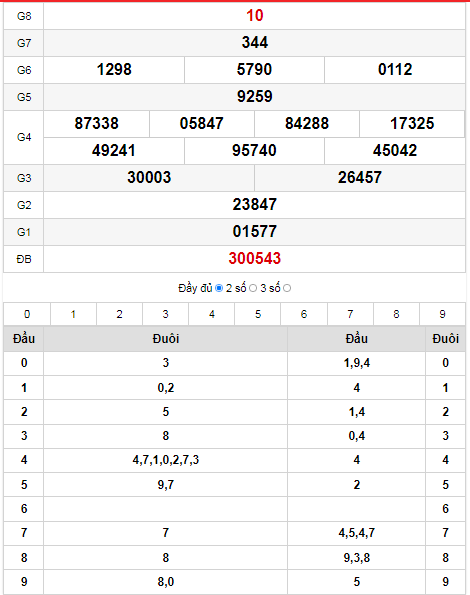Screen dimensions: 470x595
Task: Filter results by digit 8 tab
Action: [396, 314]
